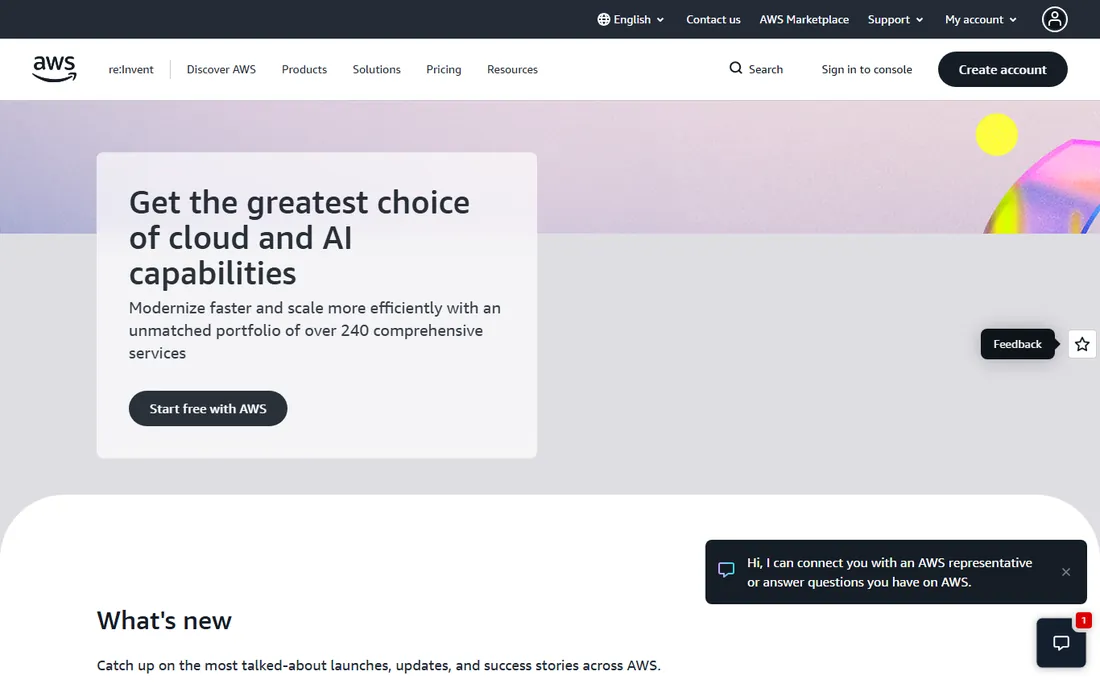Click the AWS logo

point(54,69)
